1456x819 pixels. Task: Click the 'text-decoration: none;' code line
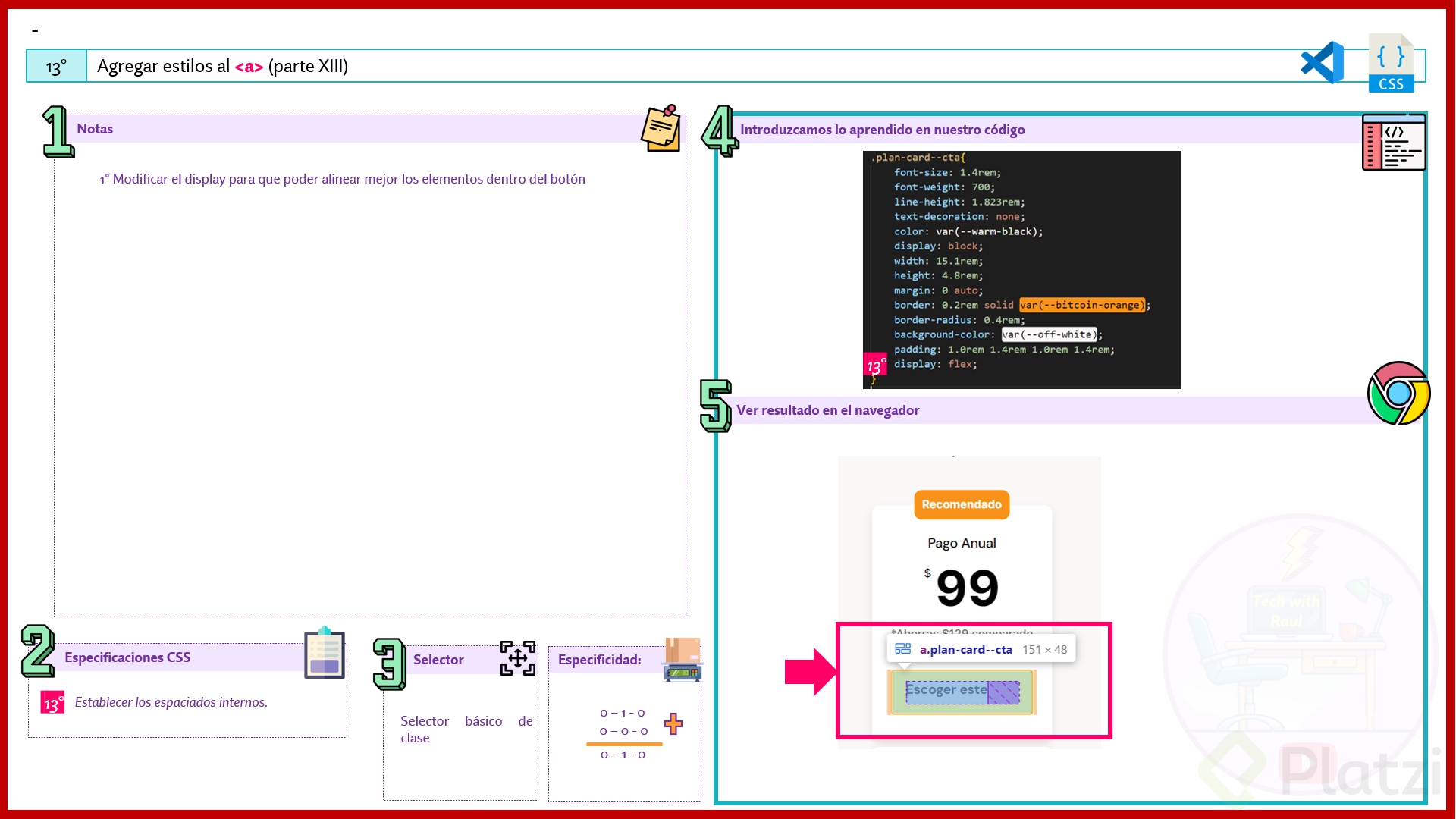959,216
